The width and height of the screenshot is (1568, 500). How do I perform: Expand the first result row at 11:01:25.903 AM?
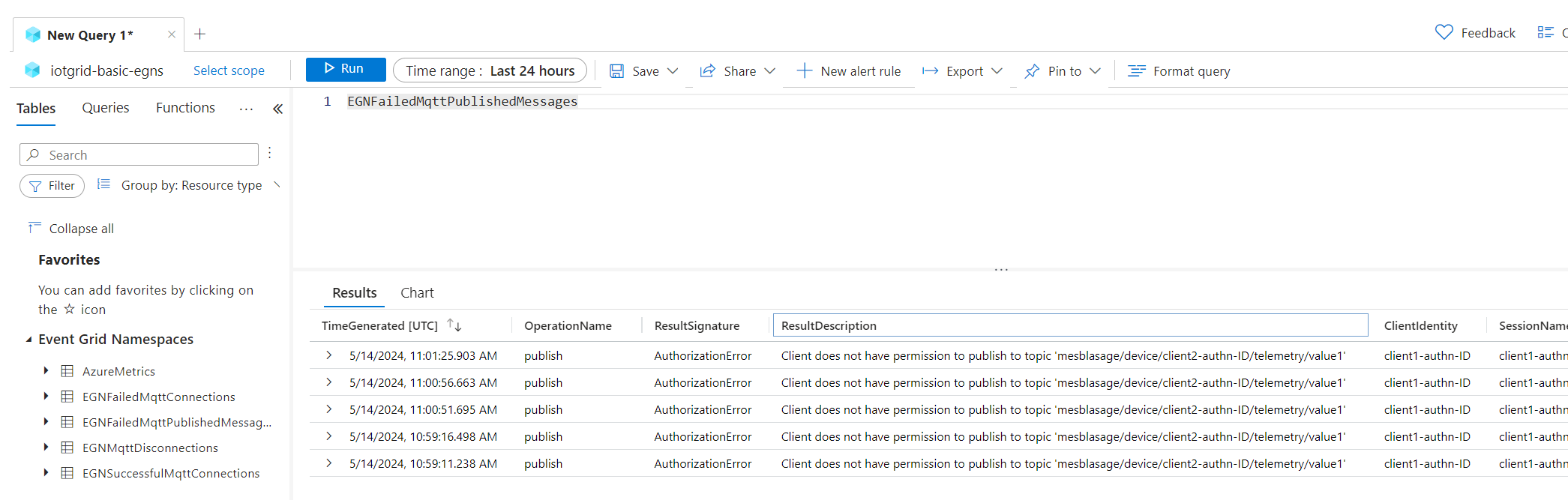pyautogui.click(x=328, y=355)
